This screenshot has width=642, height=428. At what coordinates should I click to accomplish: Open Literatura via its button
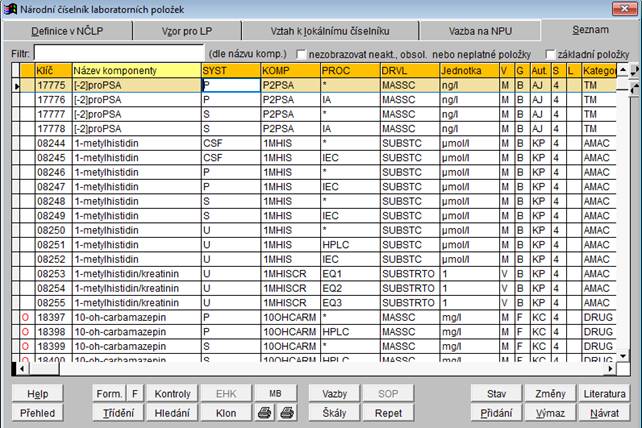(604, 394)
